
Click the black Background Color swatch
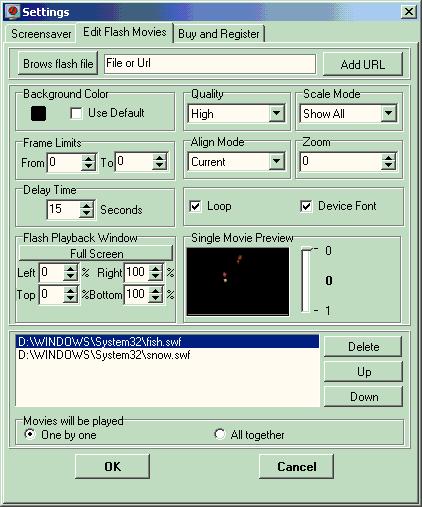click(38, 114)
